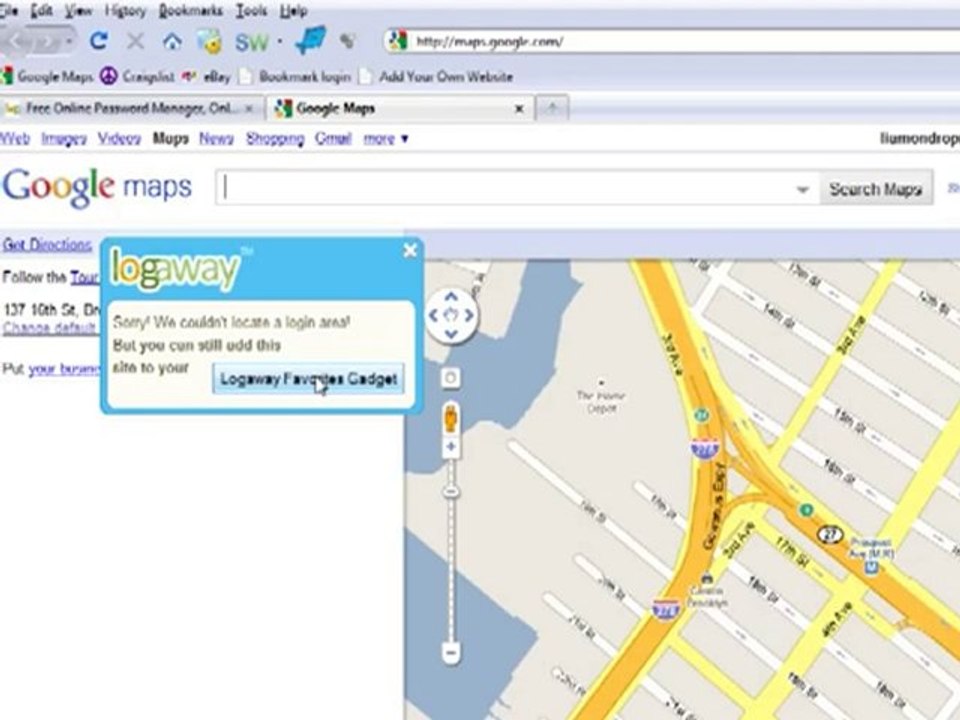Screen dimensions: 960x720
Task: Open the Help menu
Action: pos(293,10)
